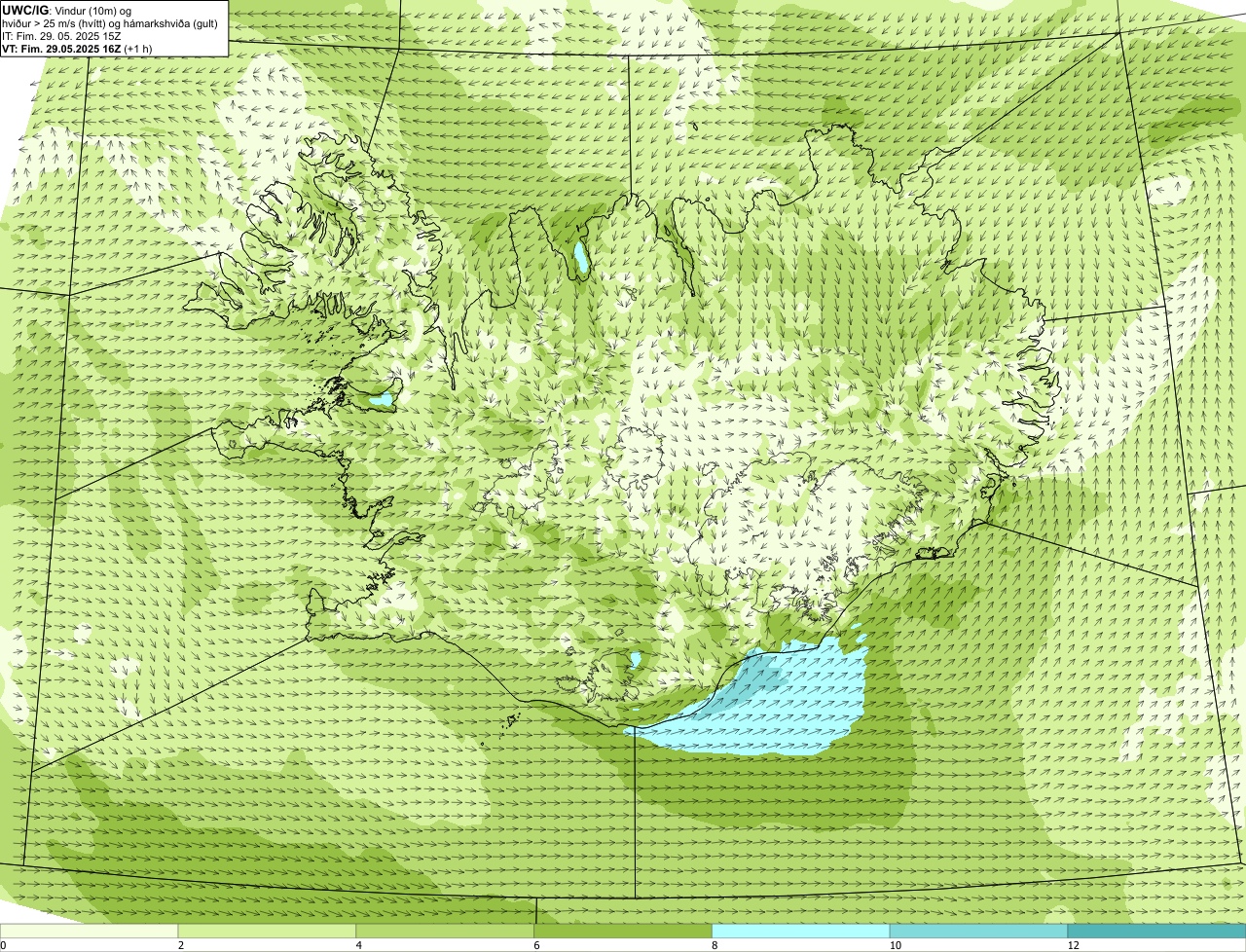Click the colorbar tick label "2"
This screenshot has height=952, width=1246.
(x=180, y=945)
